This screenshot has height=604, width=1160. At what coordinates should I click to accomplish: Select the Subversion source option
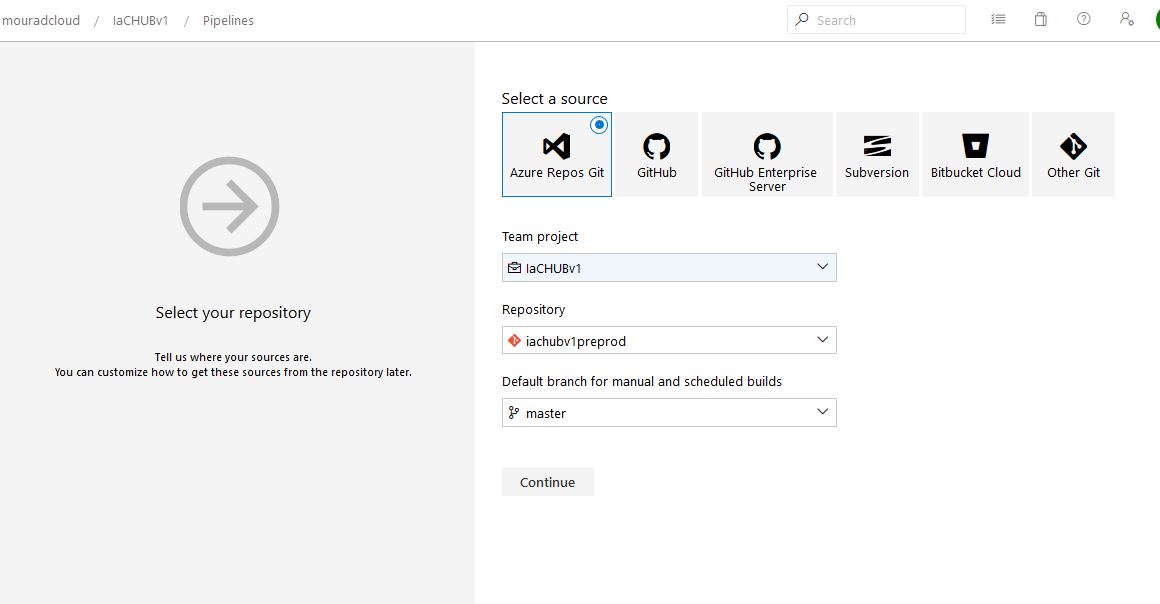(876, 154)
